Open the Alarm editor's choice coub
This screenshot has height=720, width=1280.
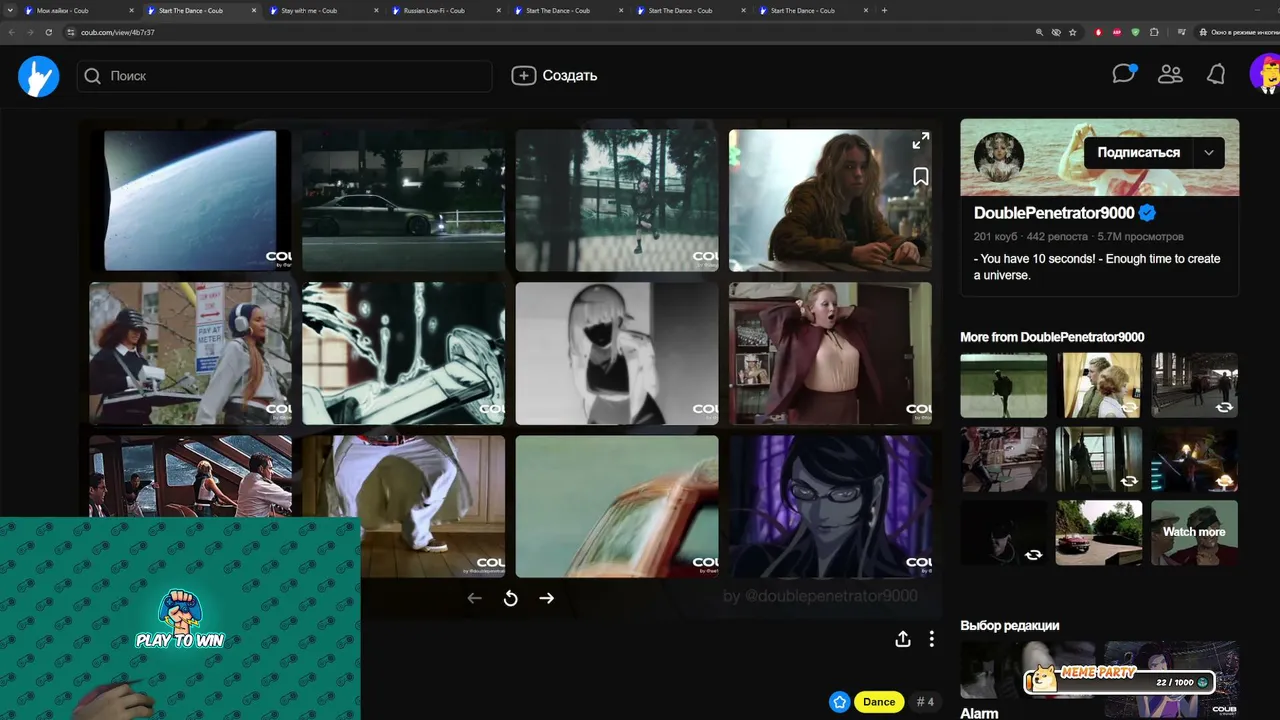point(979,713)
